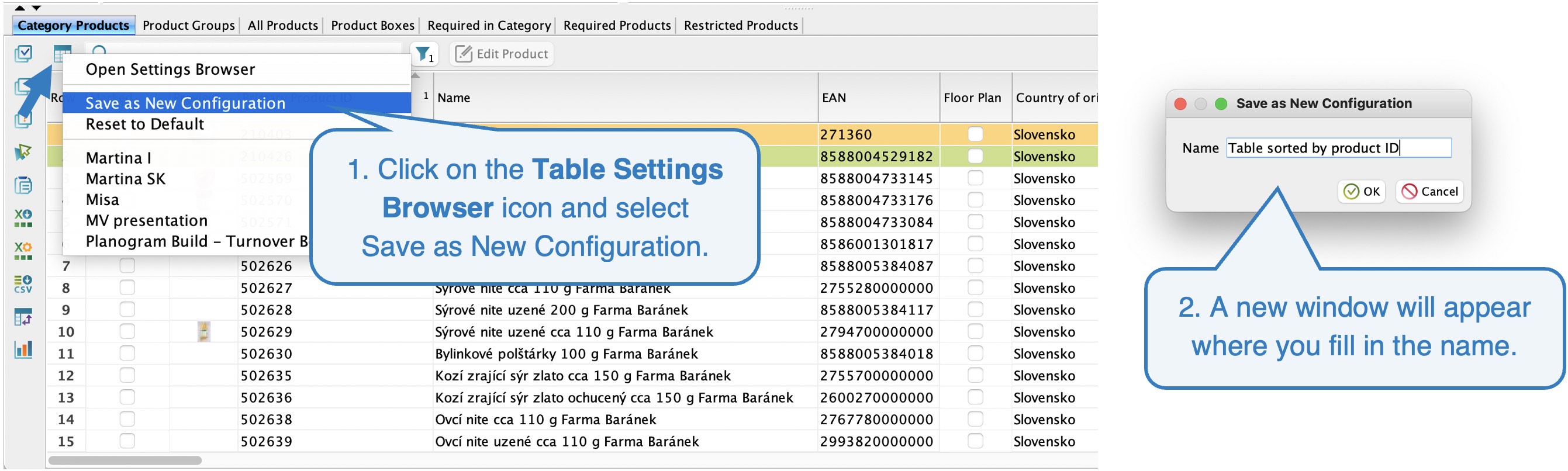Open the bar chart sidebar icon
Screen dimensions: 1568x471
(23, 349)
